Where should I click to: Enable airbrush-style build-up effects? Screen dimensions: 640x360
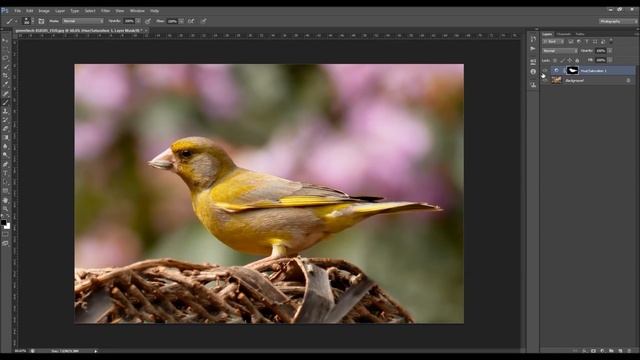pos(191,21)
